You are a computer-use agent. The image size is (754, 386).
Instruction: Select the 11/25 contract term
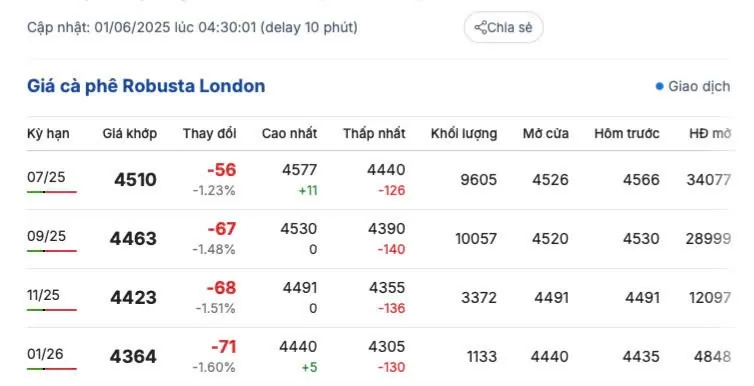[43, 295]
